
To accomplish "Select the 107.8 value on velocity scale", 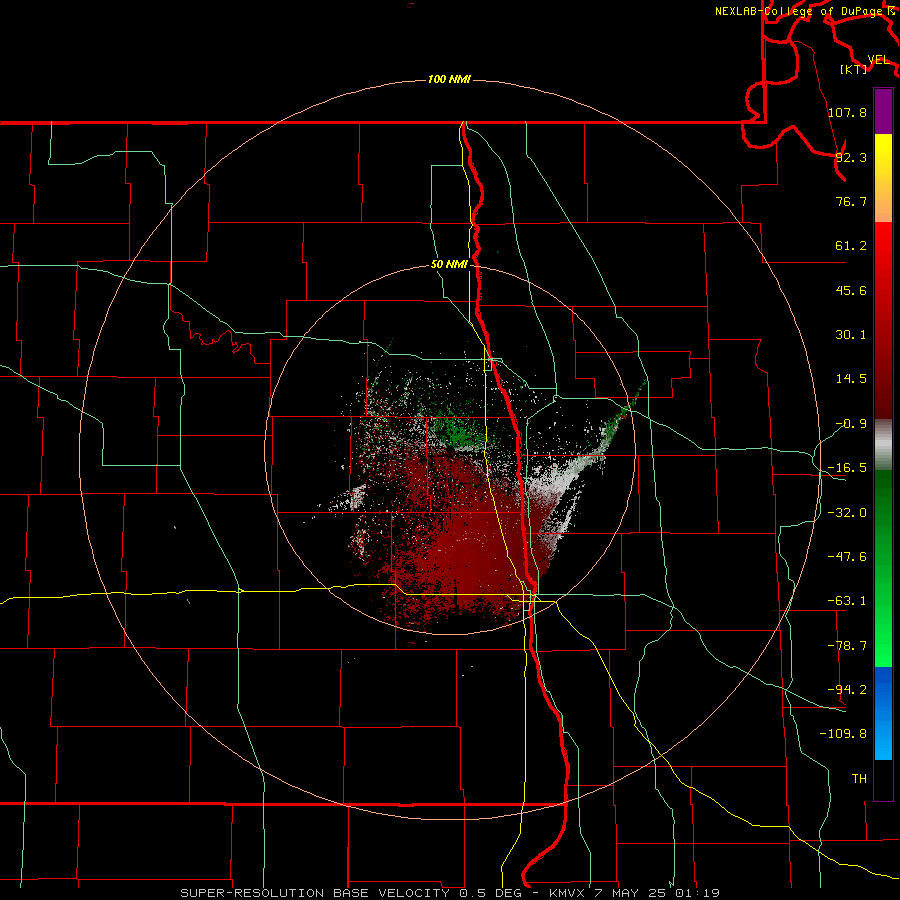I will click(847, 112).
